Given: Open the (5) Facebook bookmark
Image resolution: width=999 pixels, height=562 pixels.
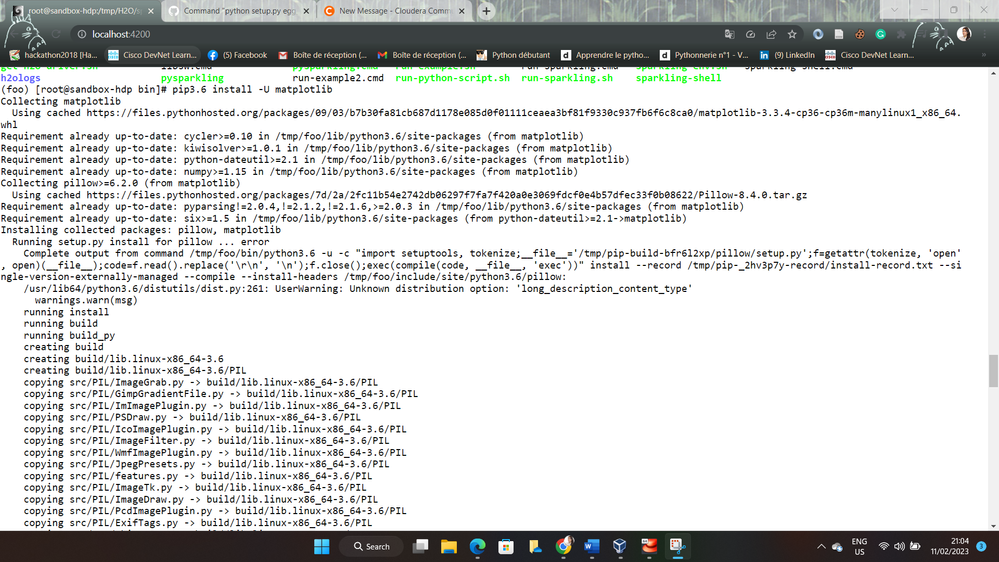Looking at the screenshot, I should point(238,55).
